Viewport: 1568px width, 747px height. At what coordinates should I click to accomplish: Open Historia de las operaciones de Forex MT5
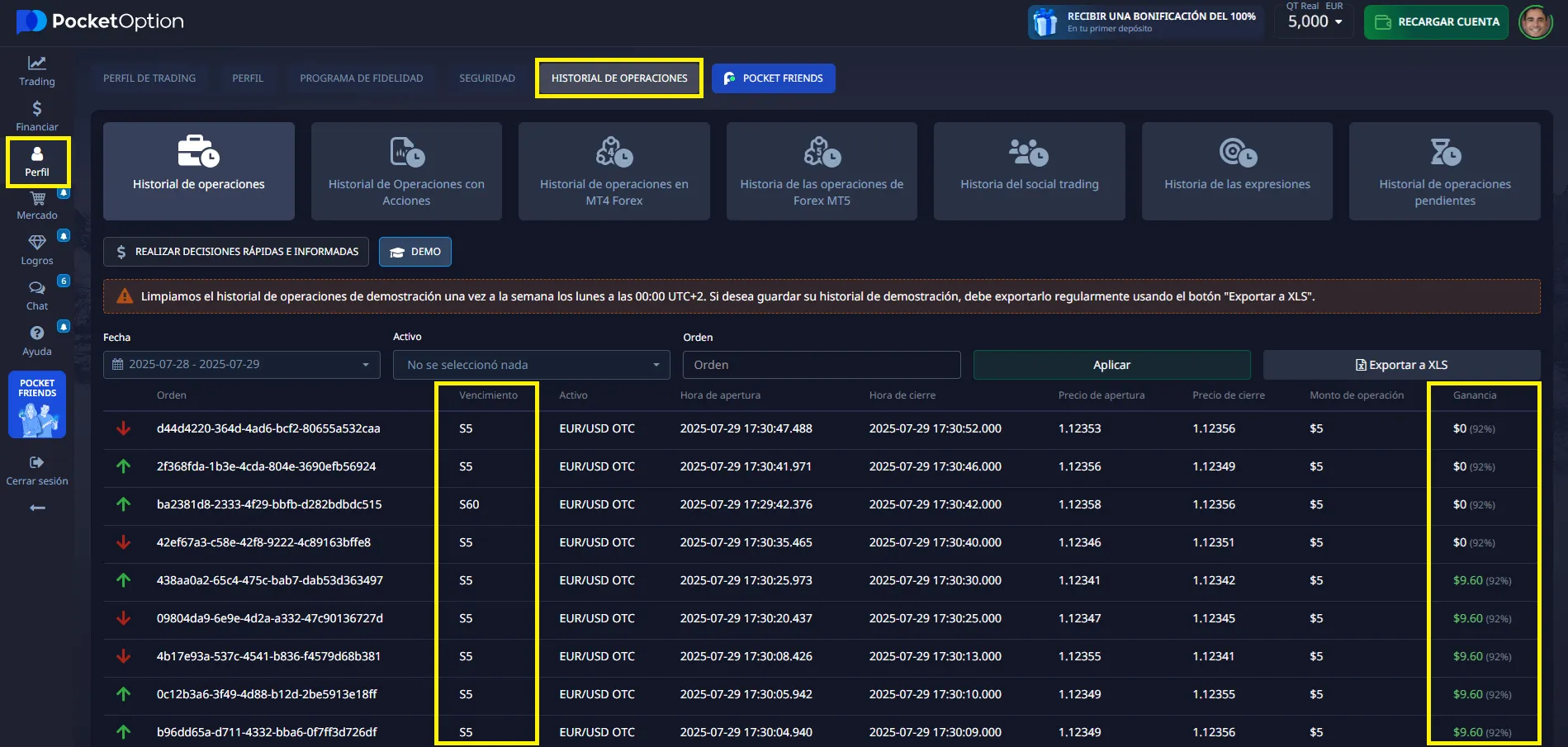pos(822,171)
